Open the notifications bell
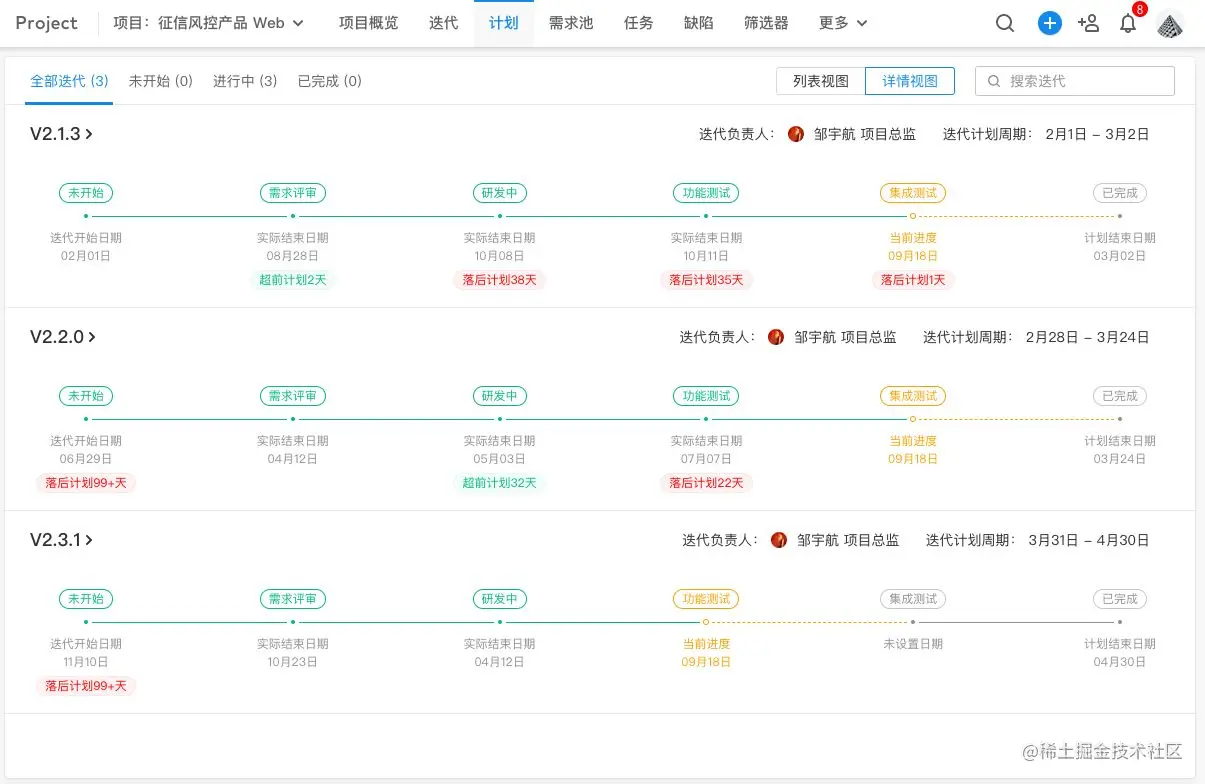This screenshot has width=1205, height=784. (x=1128, y=24)
